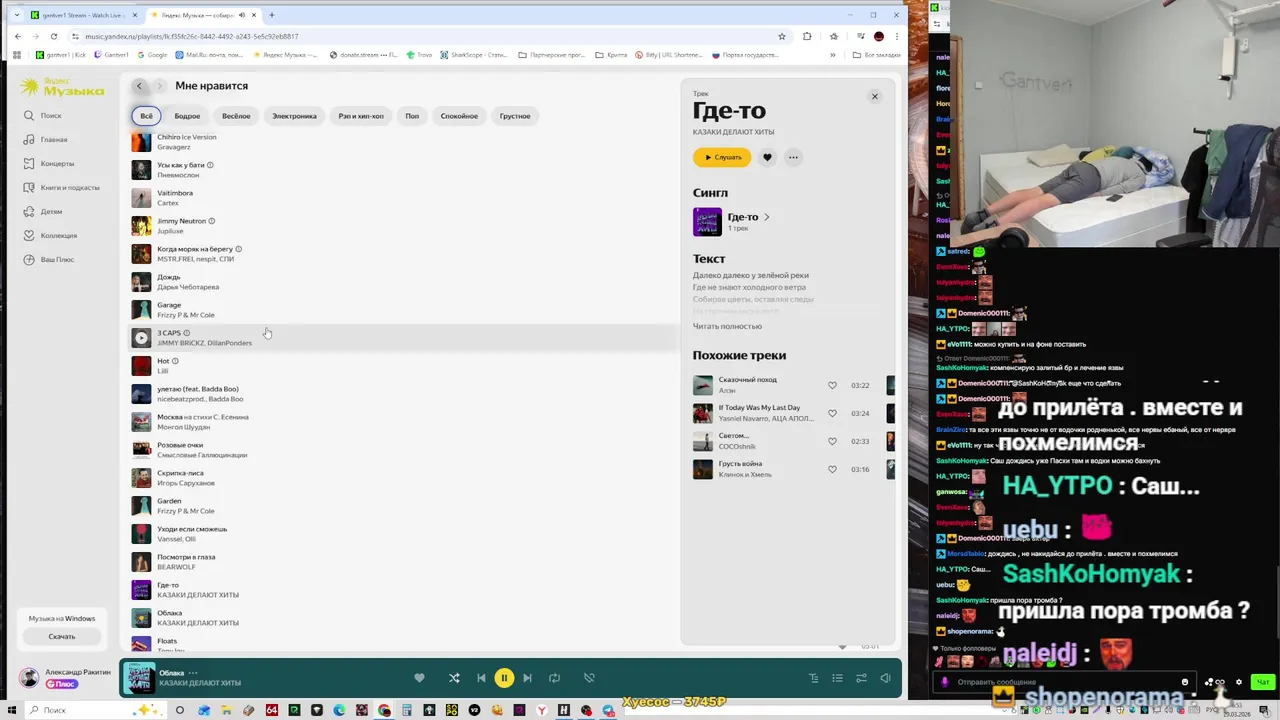Open more options for Где-то track
1280x720 pixels.
pyautogui.click(x=793, y=157)
